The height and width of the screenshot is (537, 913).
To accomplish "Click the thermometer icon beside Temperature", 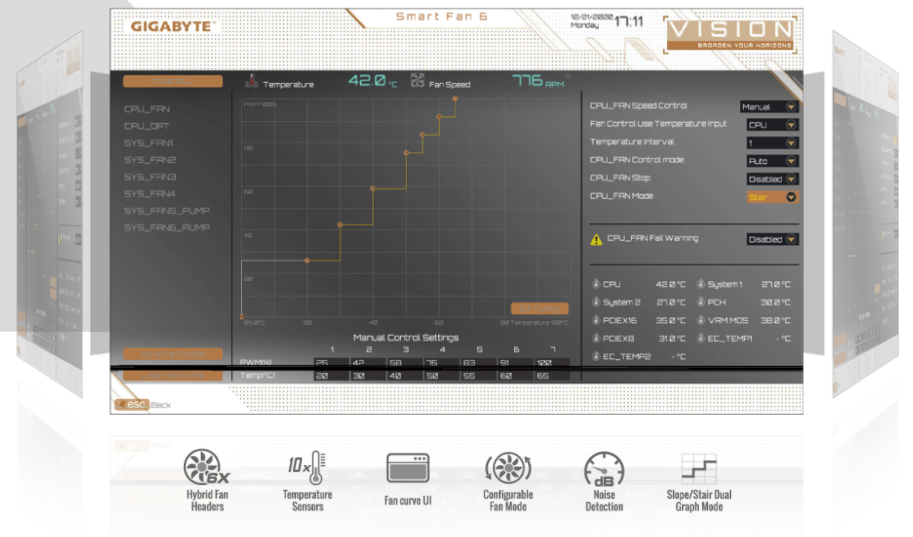I will click(x=251, y=81).
